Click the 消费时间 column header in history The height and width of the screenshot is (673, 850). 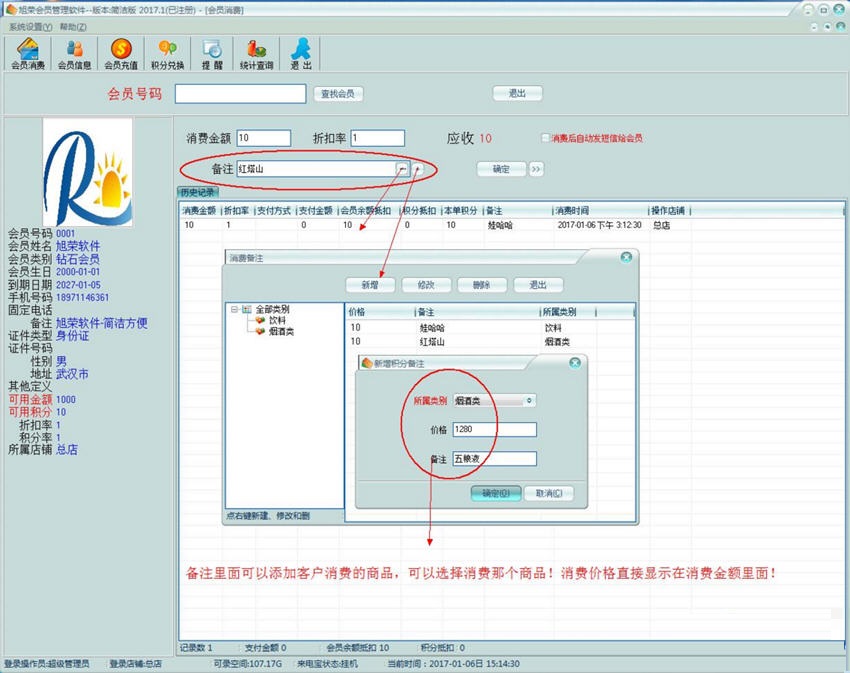600,210
